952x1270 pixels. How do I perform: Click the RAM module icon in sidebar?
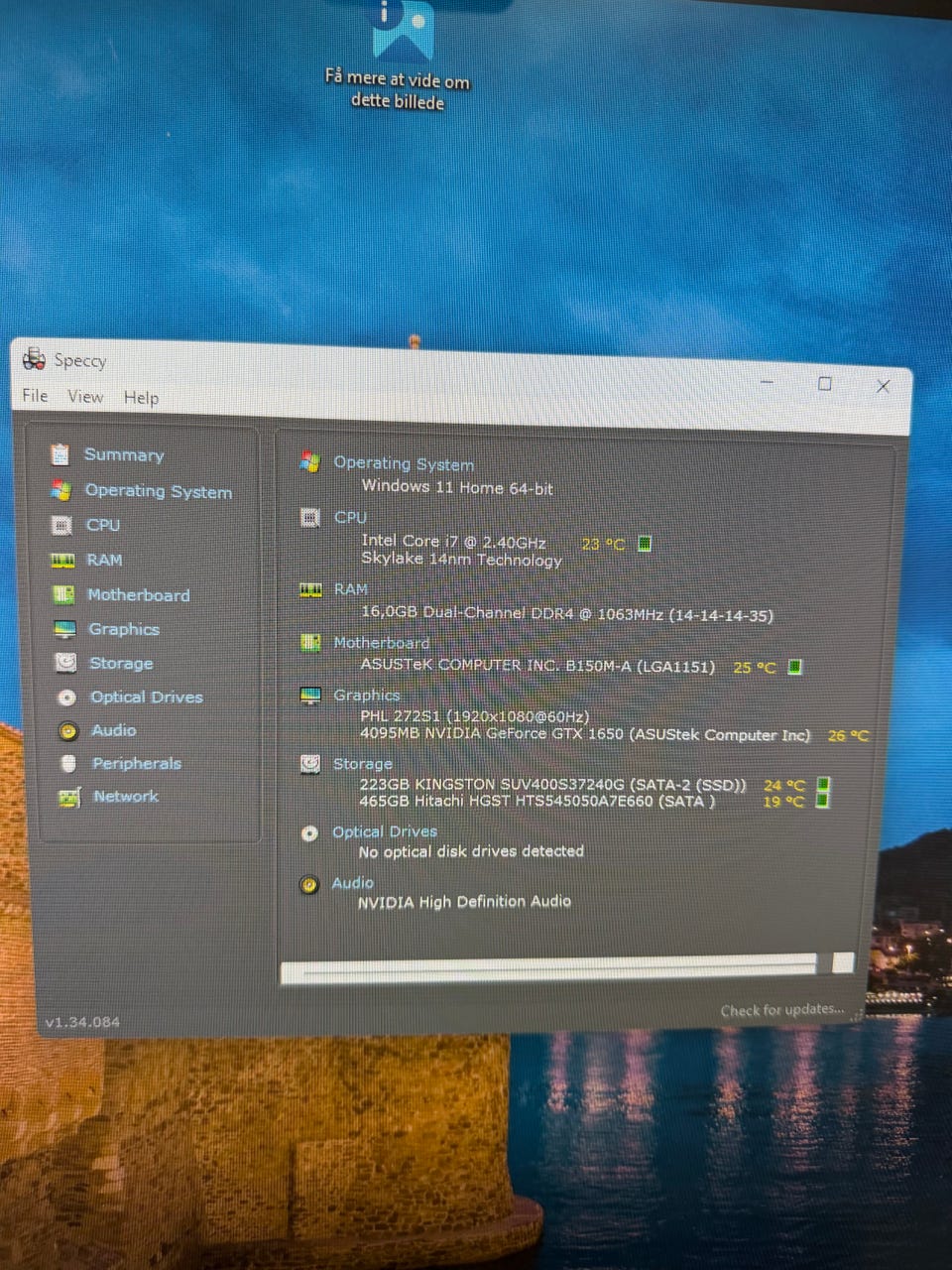pyautogui.click(x=62, y=560)
